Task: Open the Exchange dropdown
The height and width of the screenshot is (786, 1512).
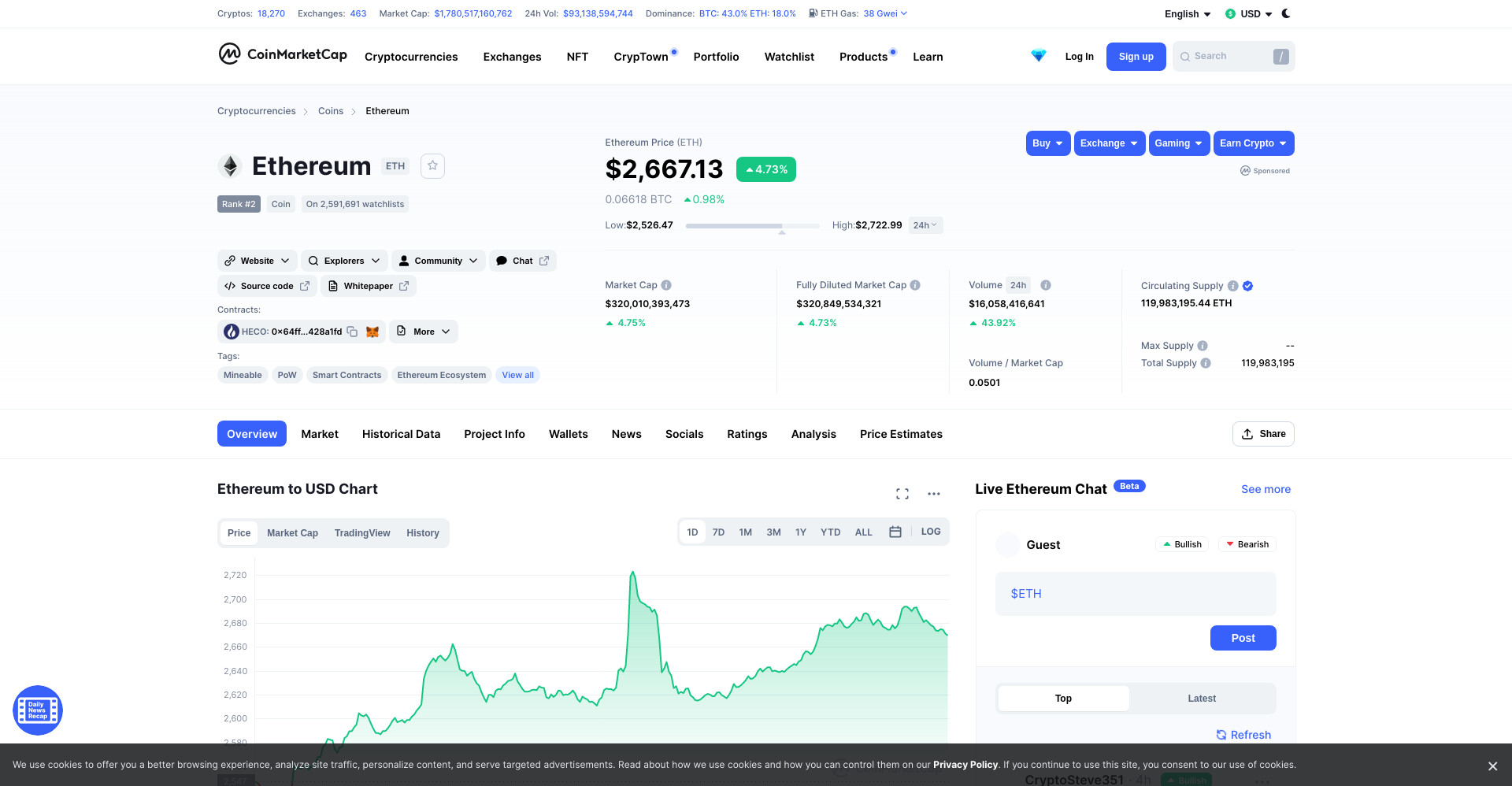Action: [x=1110, y=143]
